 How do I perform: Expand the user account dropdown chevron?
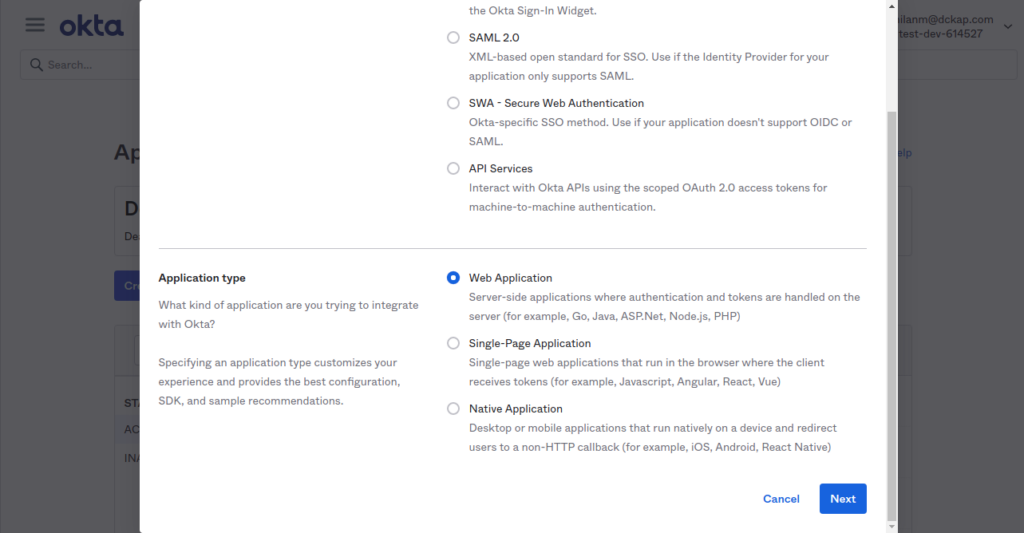click(x=1007, y=26)
